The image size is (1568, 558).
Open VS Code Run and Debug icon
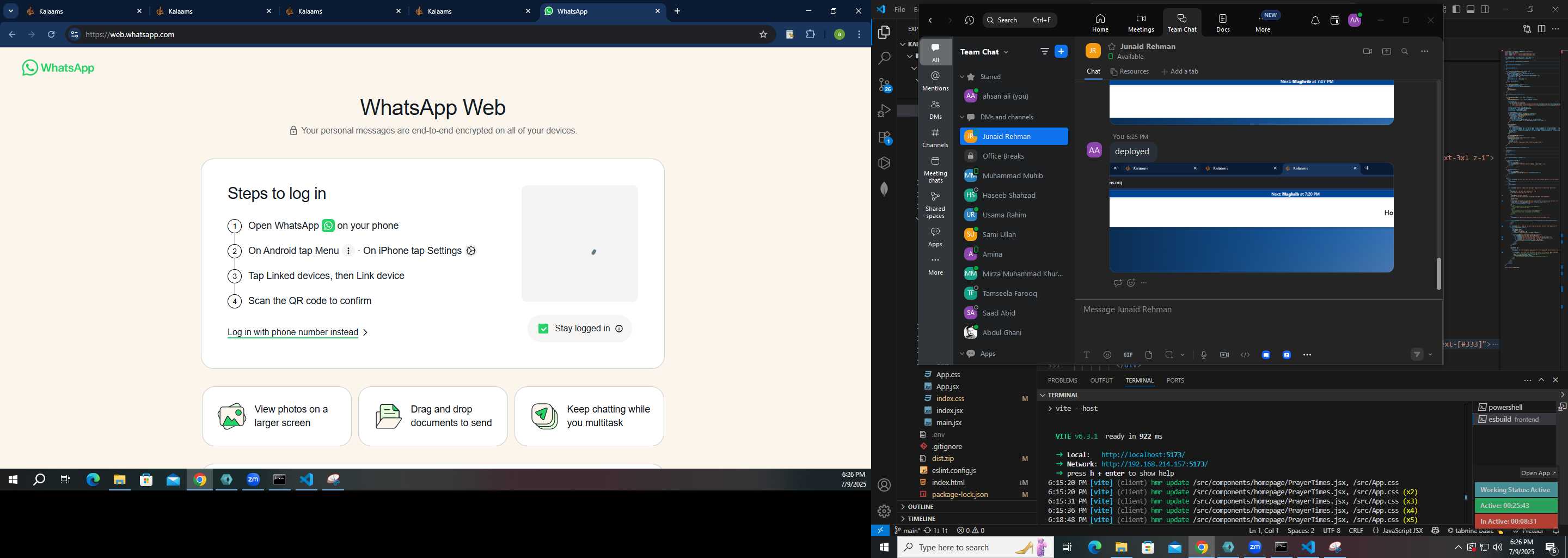pos(884,111)
